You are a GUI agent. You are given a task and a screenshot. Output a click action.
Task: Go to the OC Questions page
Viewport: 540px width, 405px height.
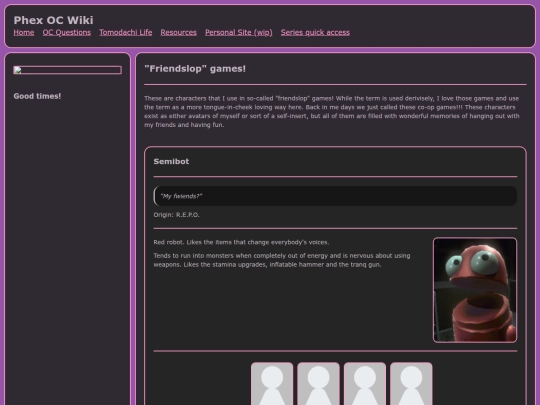point(67,32)
